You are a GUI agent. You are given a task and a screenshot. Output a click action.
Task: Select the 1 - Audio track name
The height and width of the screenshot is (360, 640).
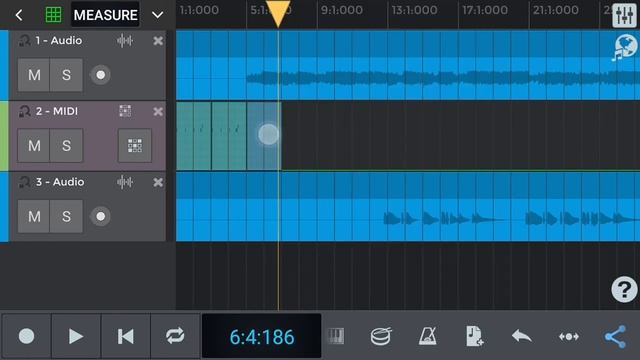pos(58,40)
